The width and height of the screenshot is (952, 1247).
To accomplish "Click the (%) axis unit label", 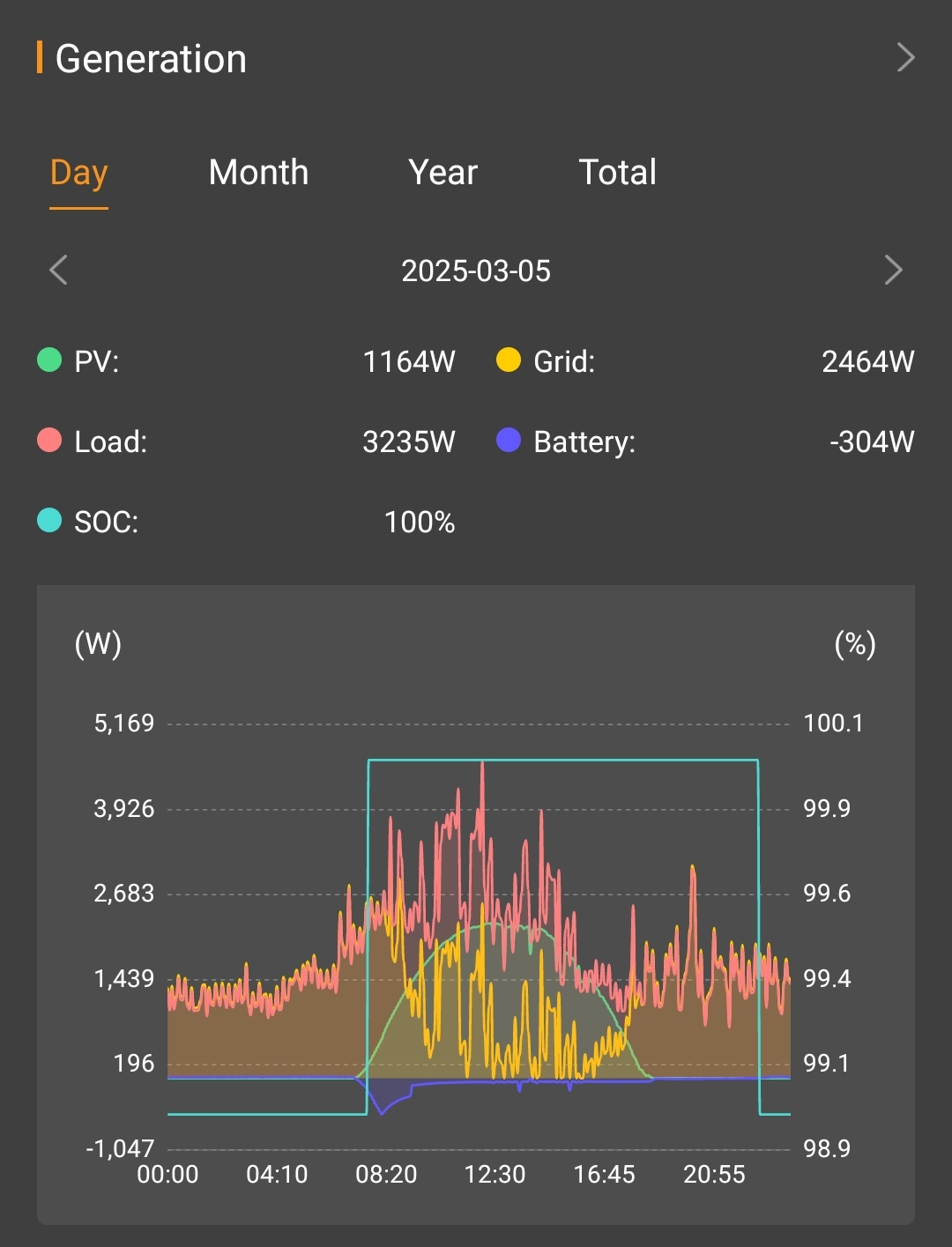I will pos(855,644).
